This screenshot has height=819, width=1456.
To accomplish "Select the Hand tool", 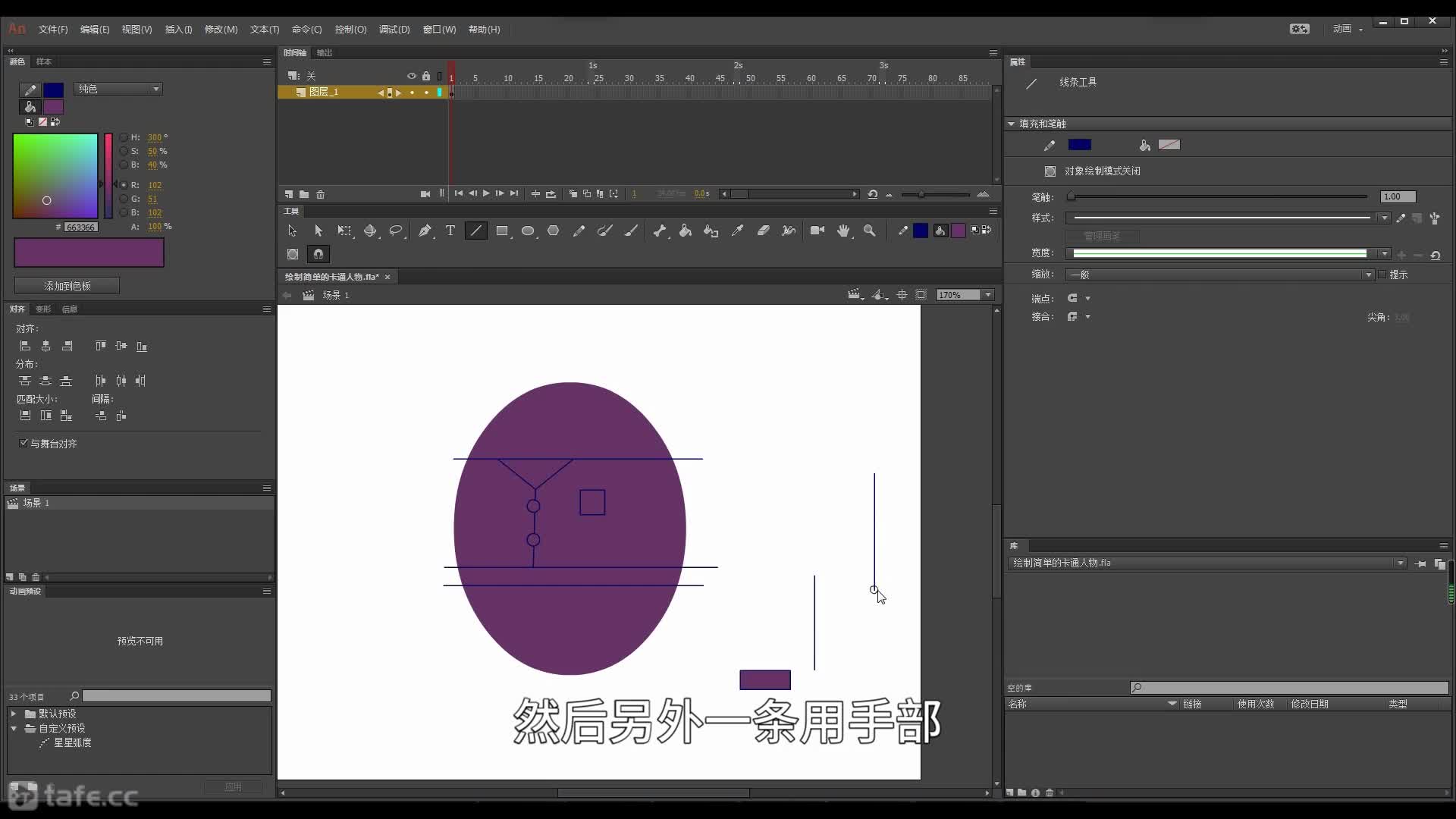I will 843,231.
